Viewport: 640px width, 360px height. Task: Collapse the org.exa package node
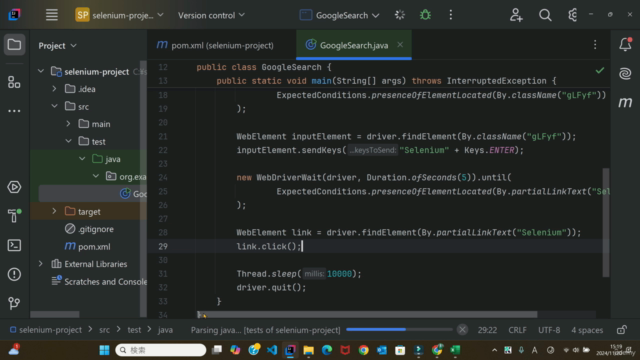click(x=96, y=176)
